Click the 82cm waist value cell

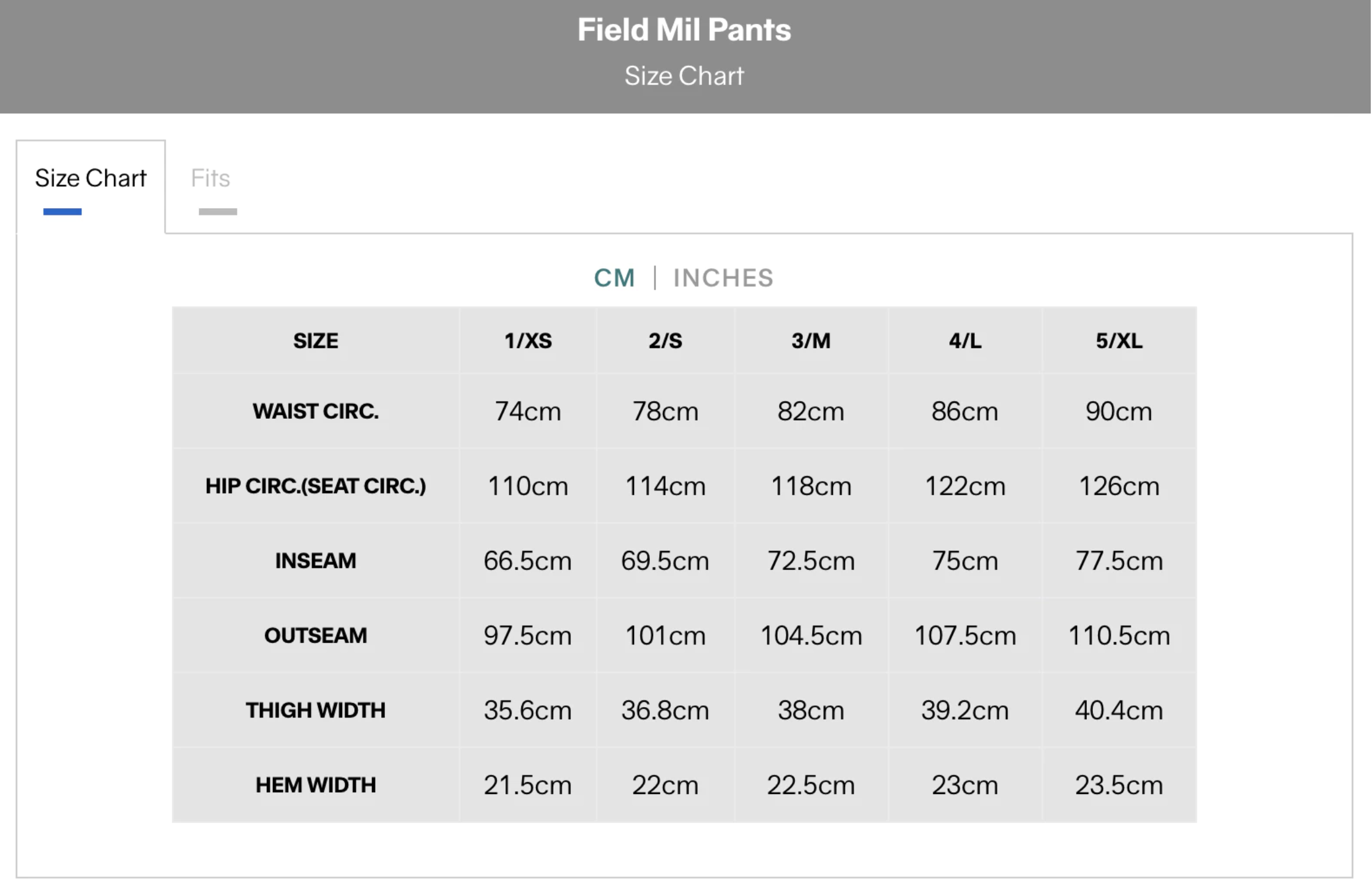click(811, 411)
